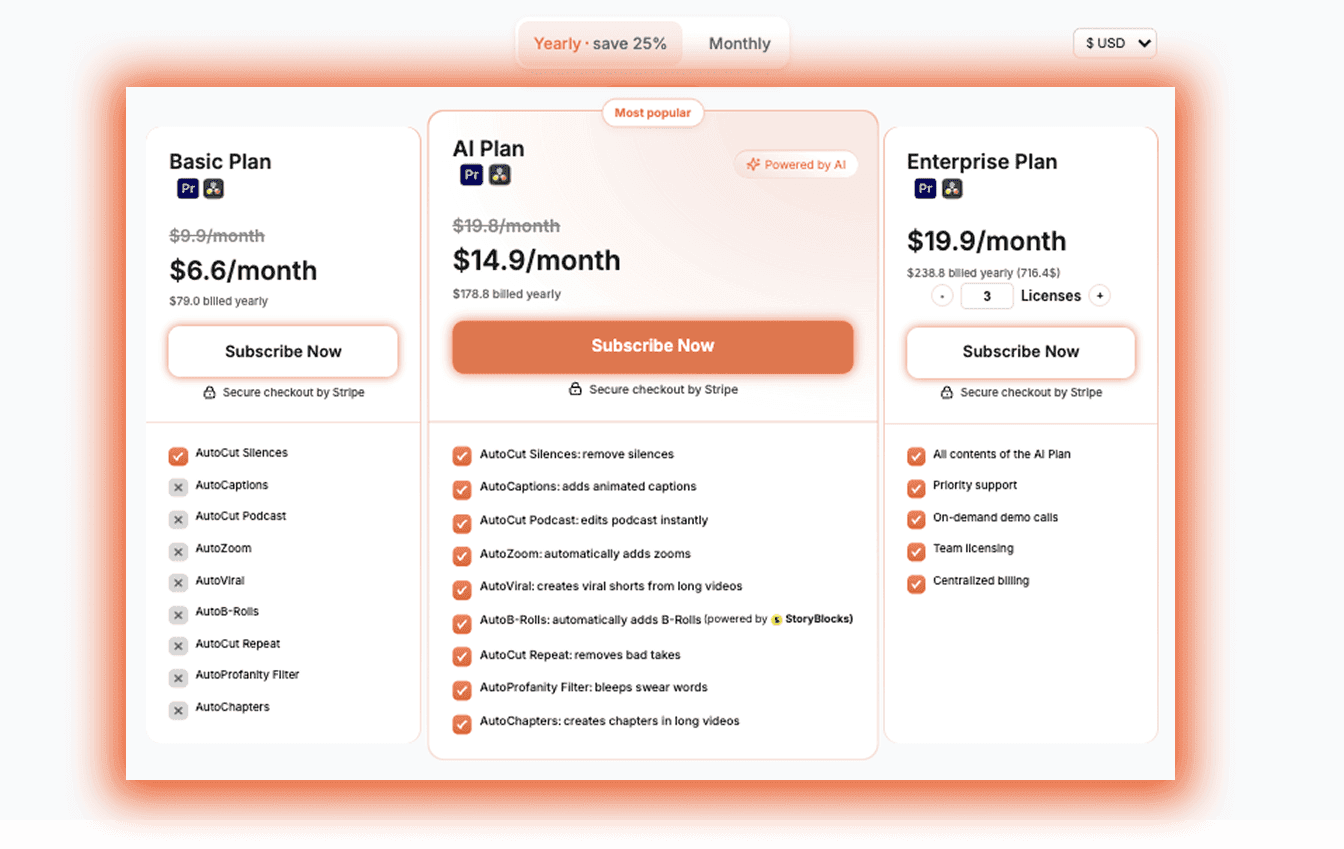Screen dimensions: 1344x849
Task: Toggle the AutoCut Silences checkmark in Basic Plan
Action: [178, 455]
